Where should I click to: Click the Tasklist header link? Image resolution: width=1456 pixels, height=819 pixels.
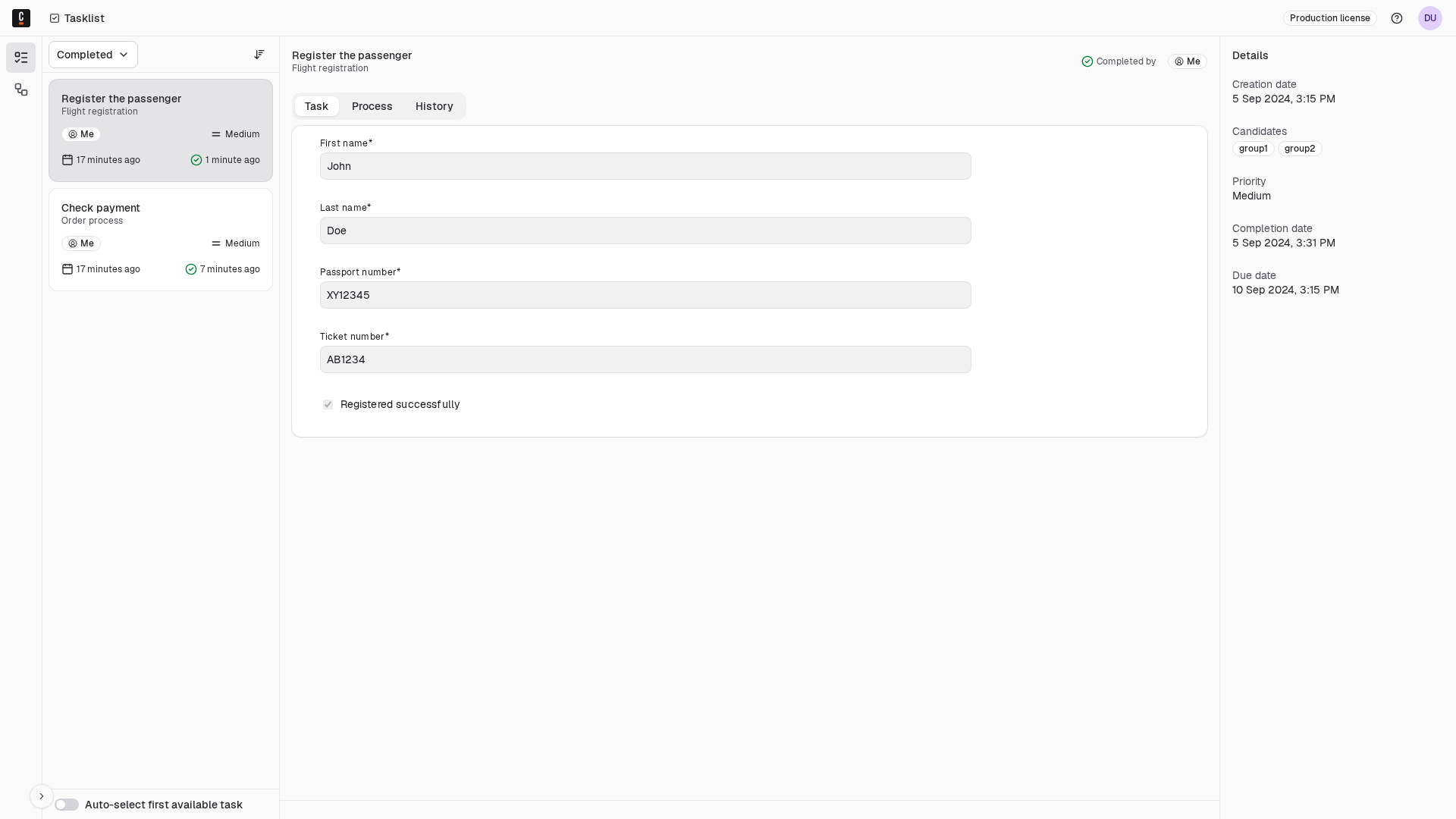[77, 18]
